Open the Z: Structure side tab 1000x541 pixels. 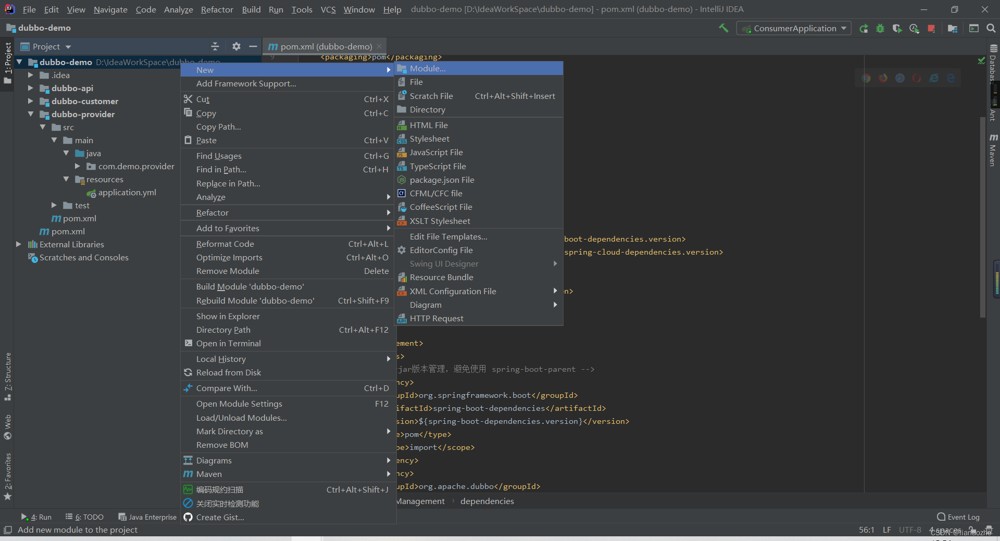click(x=8, y=376)
